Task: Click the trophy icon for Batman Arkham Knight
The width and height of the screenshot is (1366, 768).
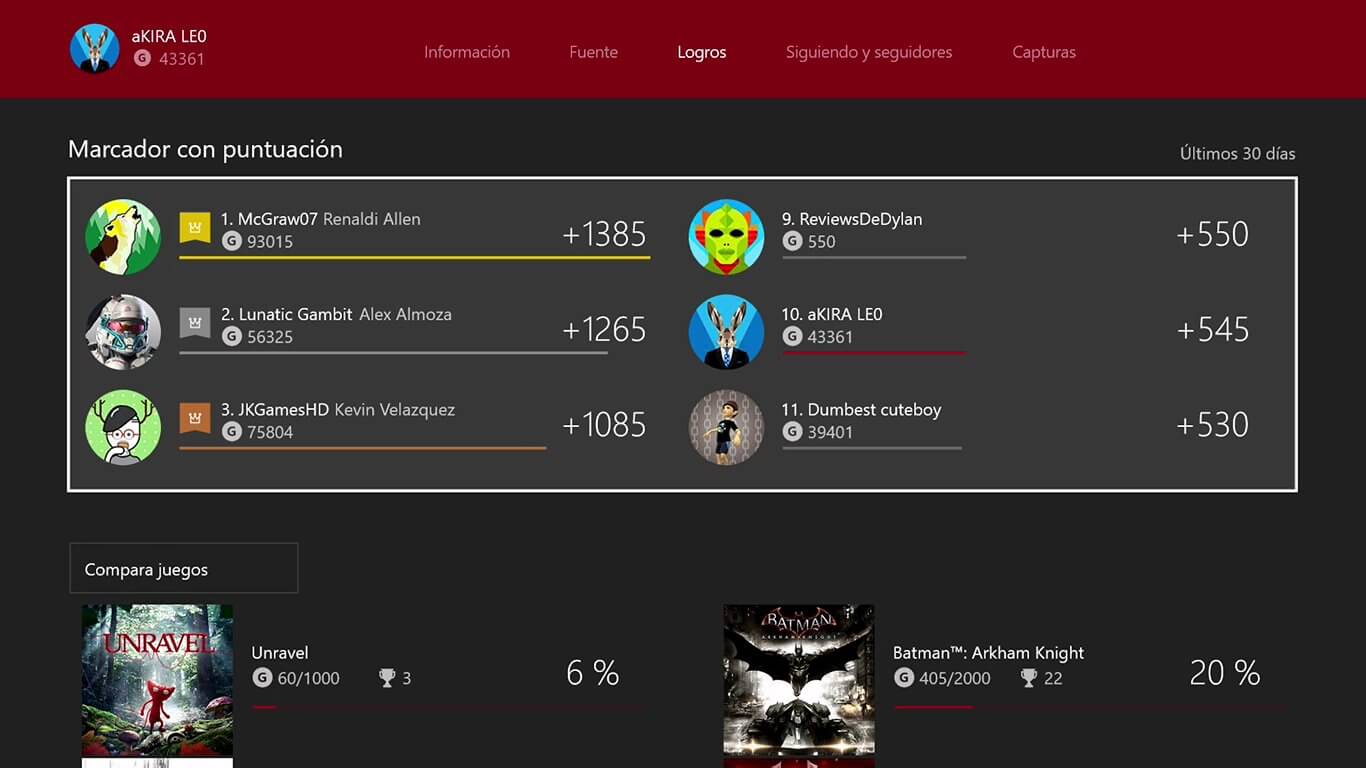Action: click(x=1029, y=678)
